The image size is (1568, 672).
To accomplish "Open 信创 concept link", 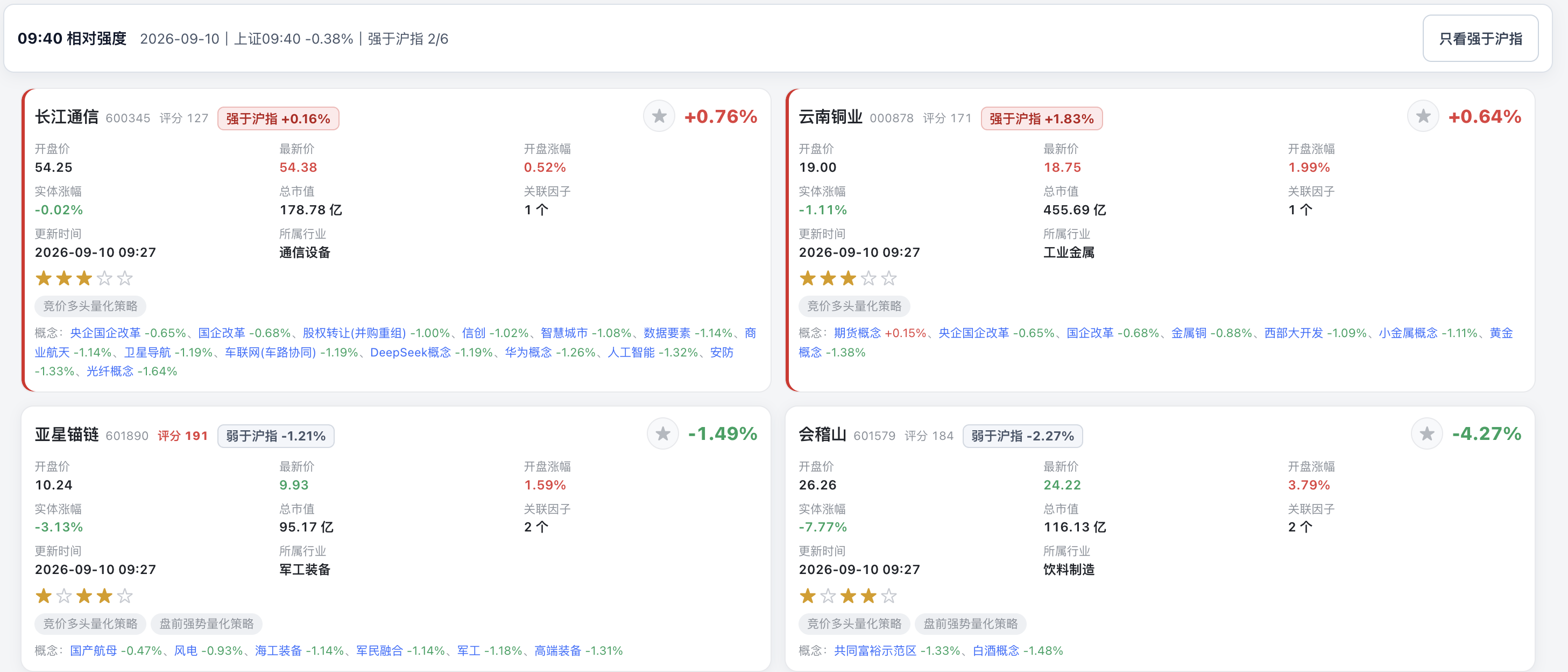I will (x=474, y=333).
